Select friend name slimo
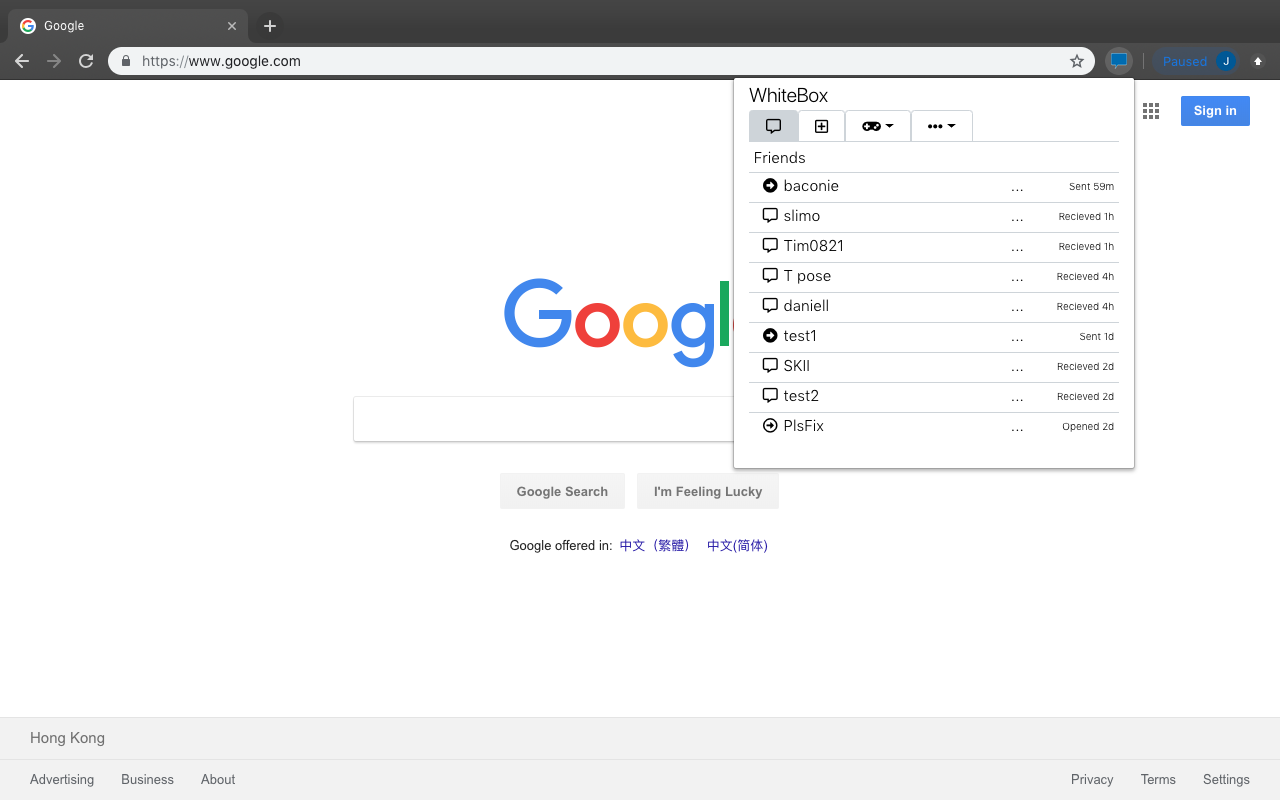 [x=802, y=216]
